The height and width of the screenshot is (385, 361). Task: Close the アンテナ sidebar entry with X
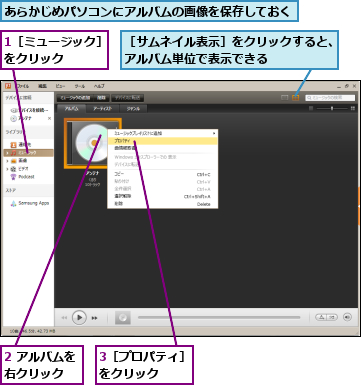[49, 118]
